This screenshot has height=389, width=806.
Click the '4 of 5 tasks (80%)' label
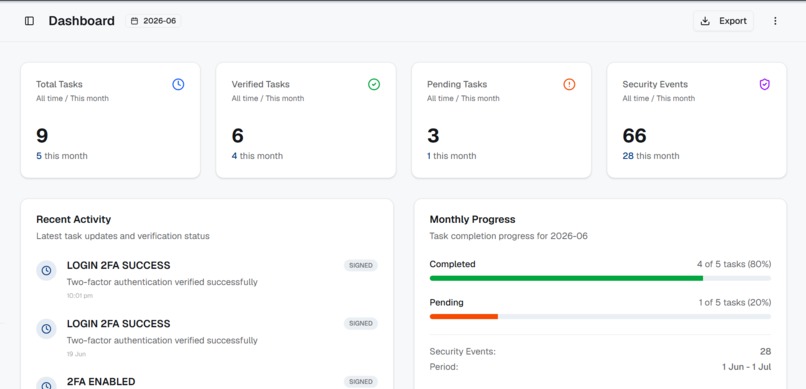[734, 264]
